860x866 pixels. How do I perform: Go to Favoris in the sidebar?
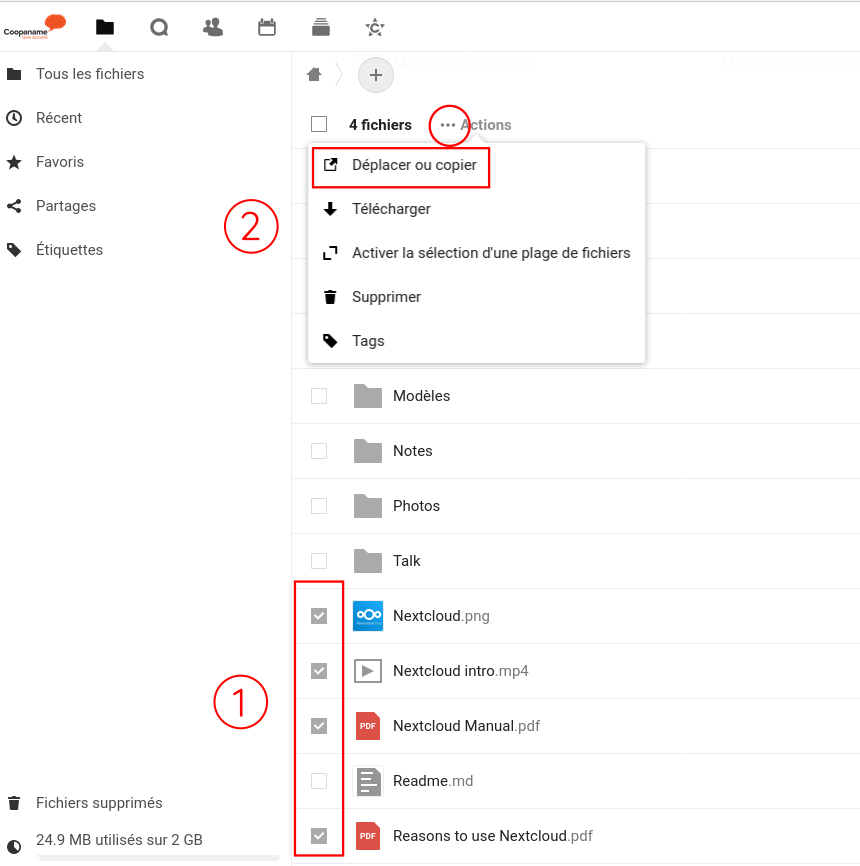click(x=60, y=162)
